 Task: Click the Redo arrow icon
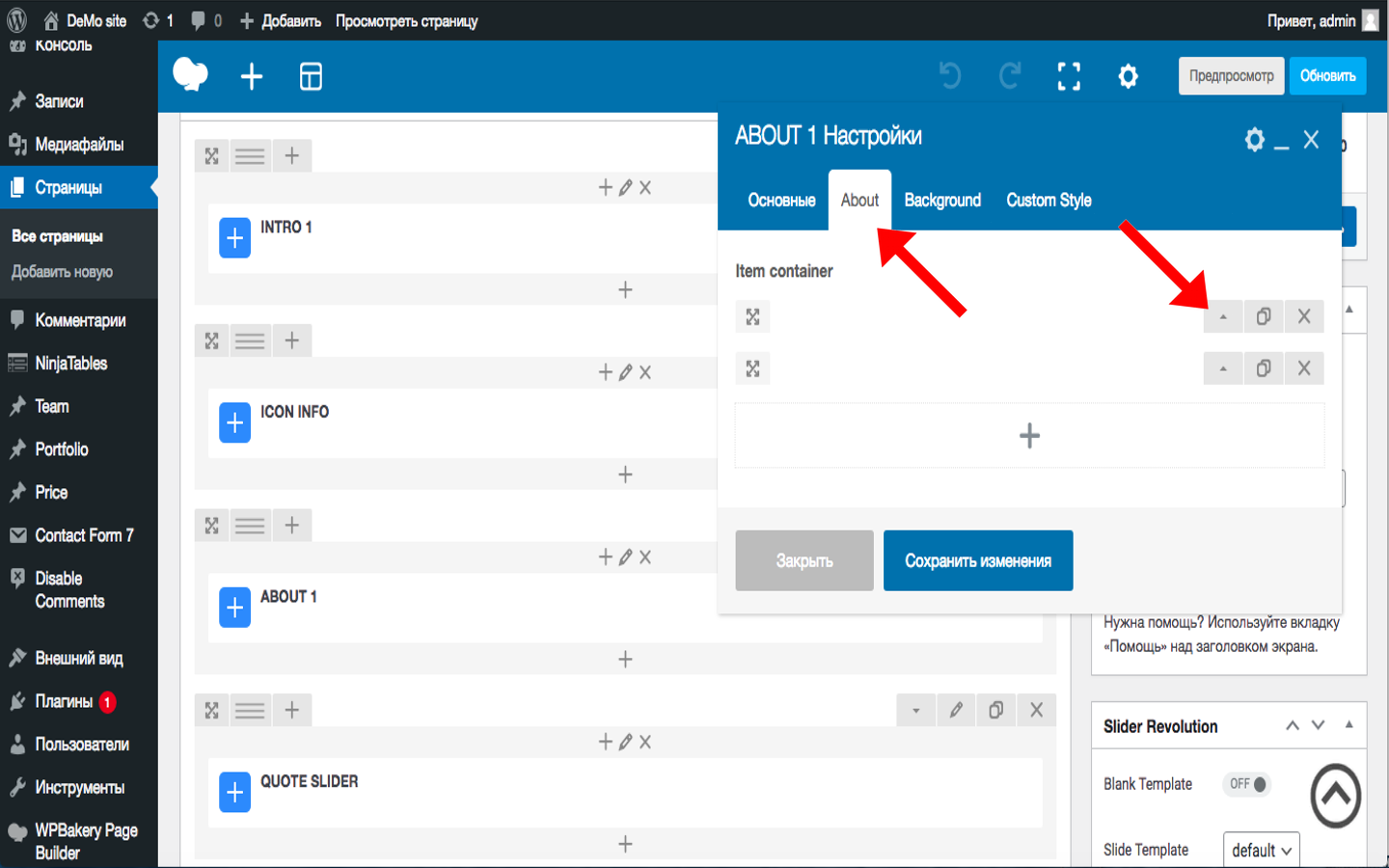1010,75
